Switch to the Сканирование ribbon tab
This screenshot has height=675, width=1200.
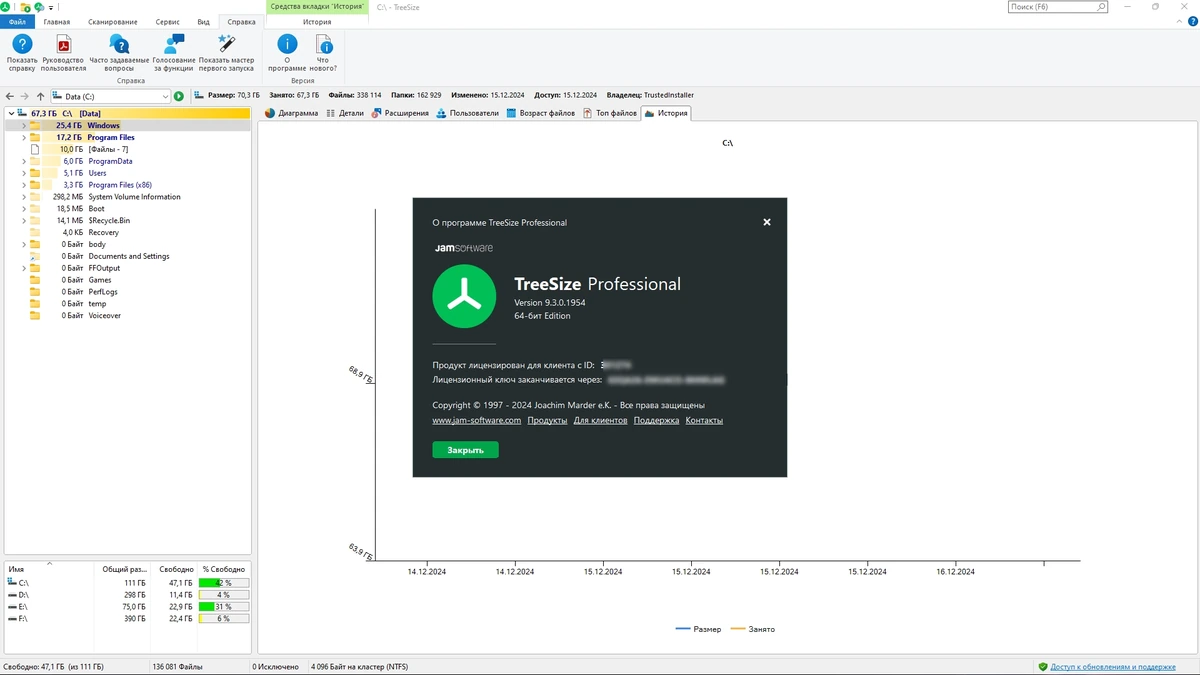[113, 21]
